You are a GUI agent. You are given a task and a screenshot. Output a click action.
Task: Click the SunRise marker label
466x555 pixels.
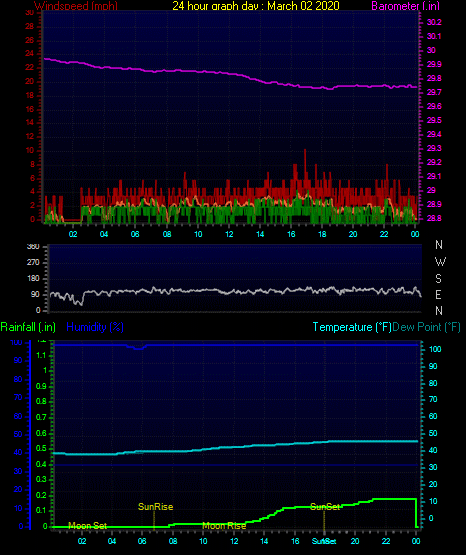(x=155, y=507)
